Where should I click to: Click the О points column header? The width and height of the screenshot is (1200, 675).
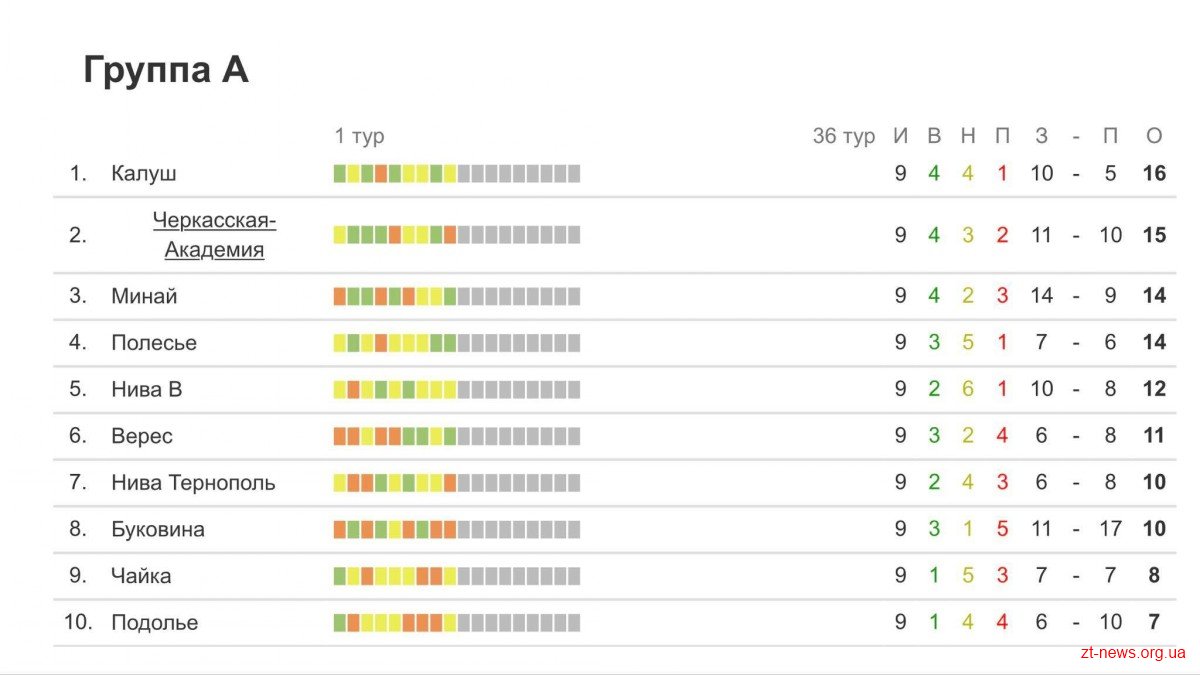(1154, 136)
